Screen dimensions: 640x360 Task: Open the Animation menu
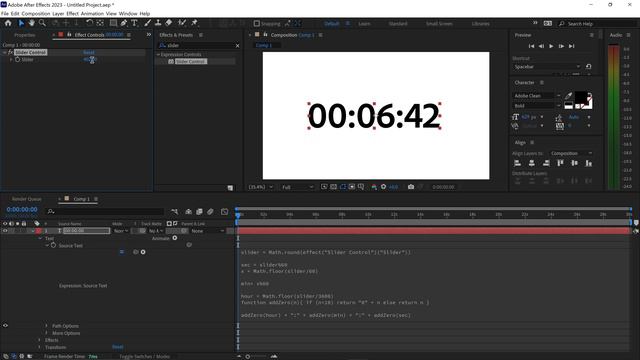point(92,13)
